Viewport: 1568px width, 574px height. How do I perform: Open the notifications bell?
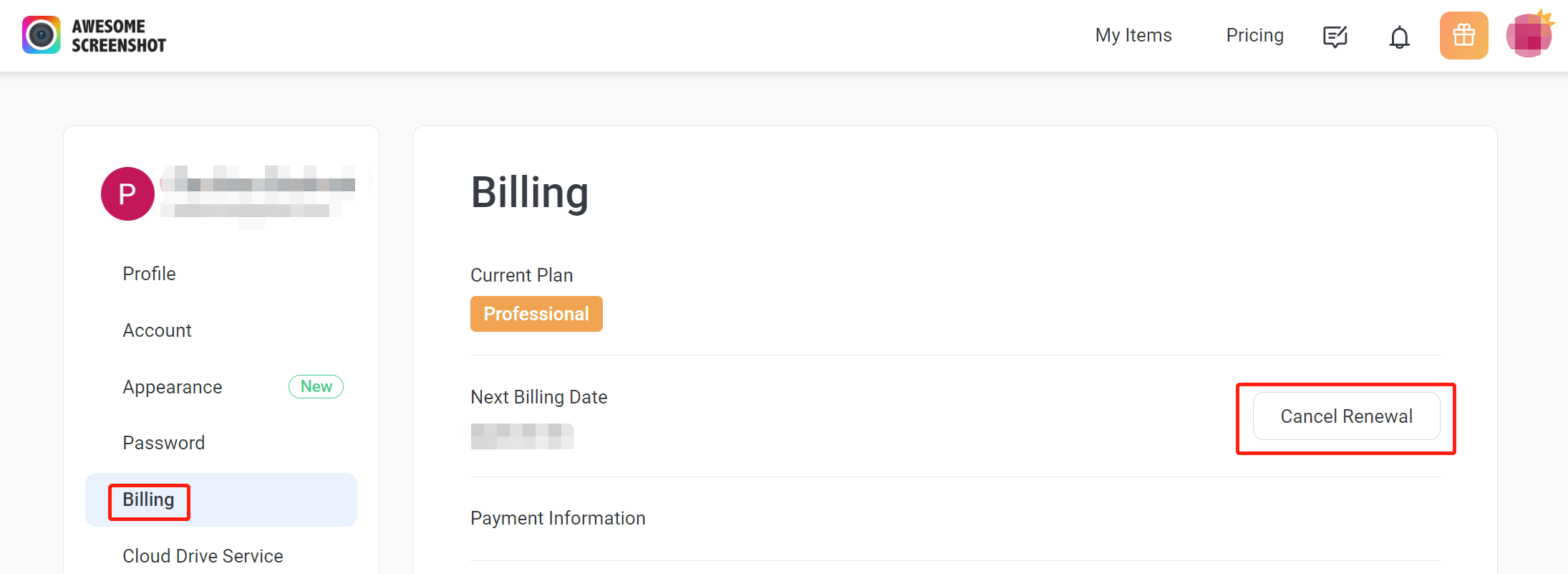click(1400, 37)
